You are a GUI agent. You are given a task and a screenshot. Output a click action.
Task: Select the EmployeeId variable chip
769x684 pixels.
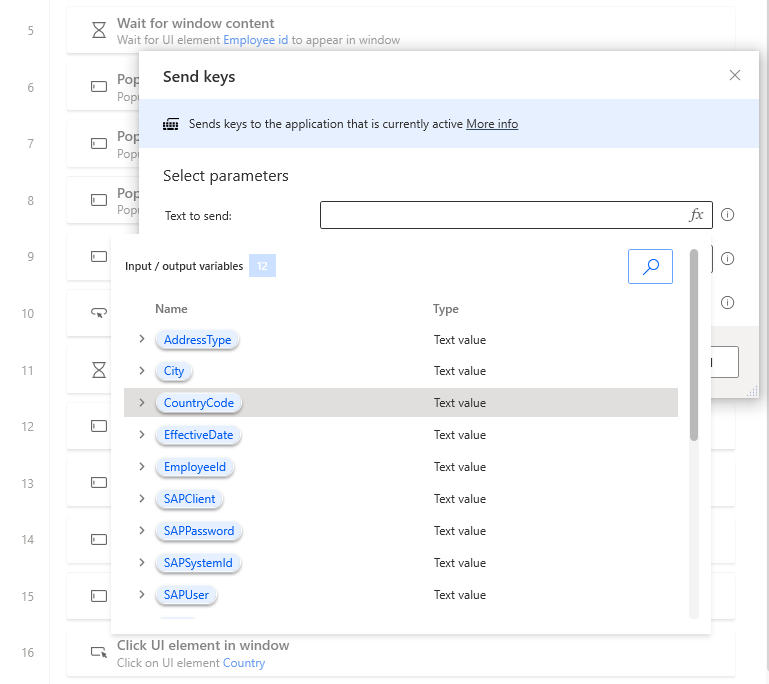(x=195, y=467)
